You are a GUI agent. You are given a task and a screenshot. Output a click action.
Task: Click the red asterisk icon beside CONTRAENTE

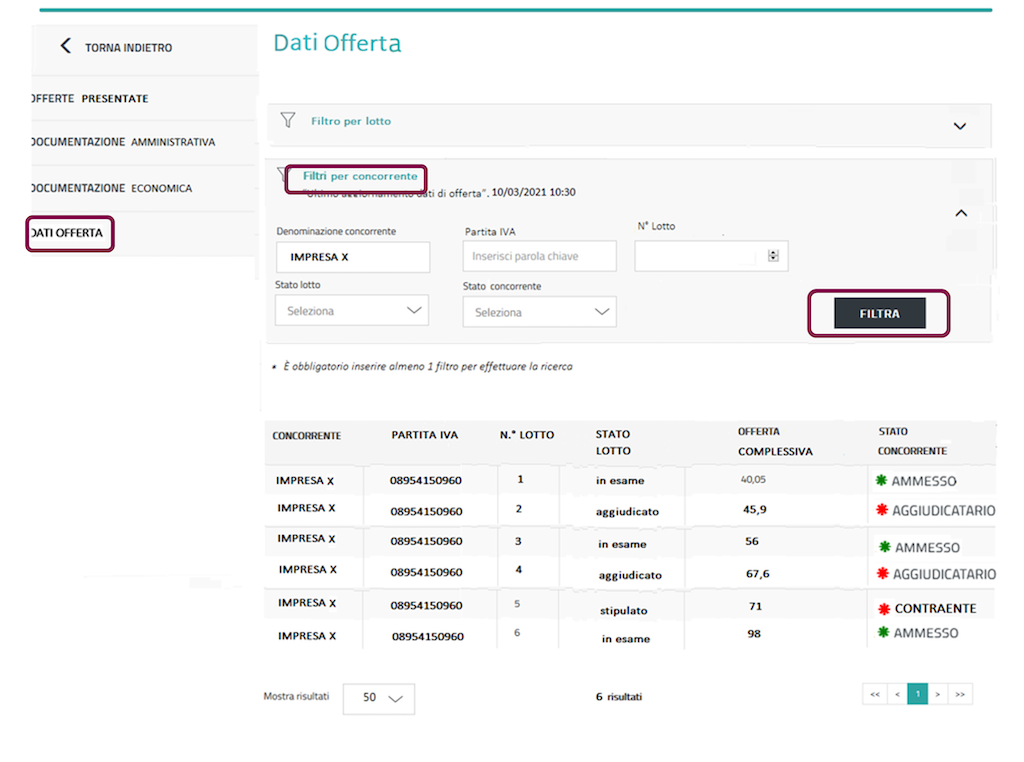(883, 608)
